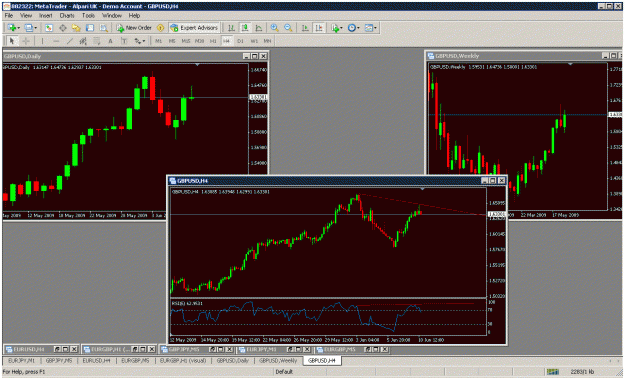Switch to the EURGBP,H1 (visual) tab
The width and height of the screenshot is (625, 378).
183,361
